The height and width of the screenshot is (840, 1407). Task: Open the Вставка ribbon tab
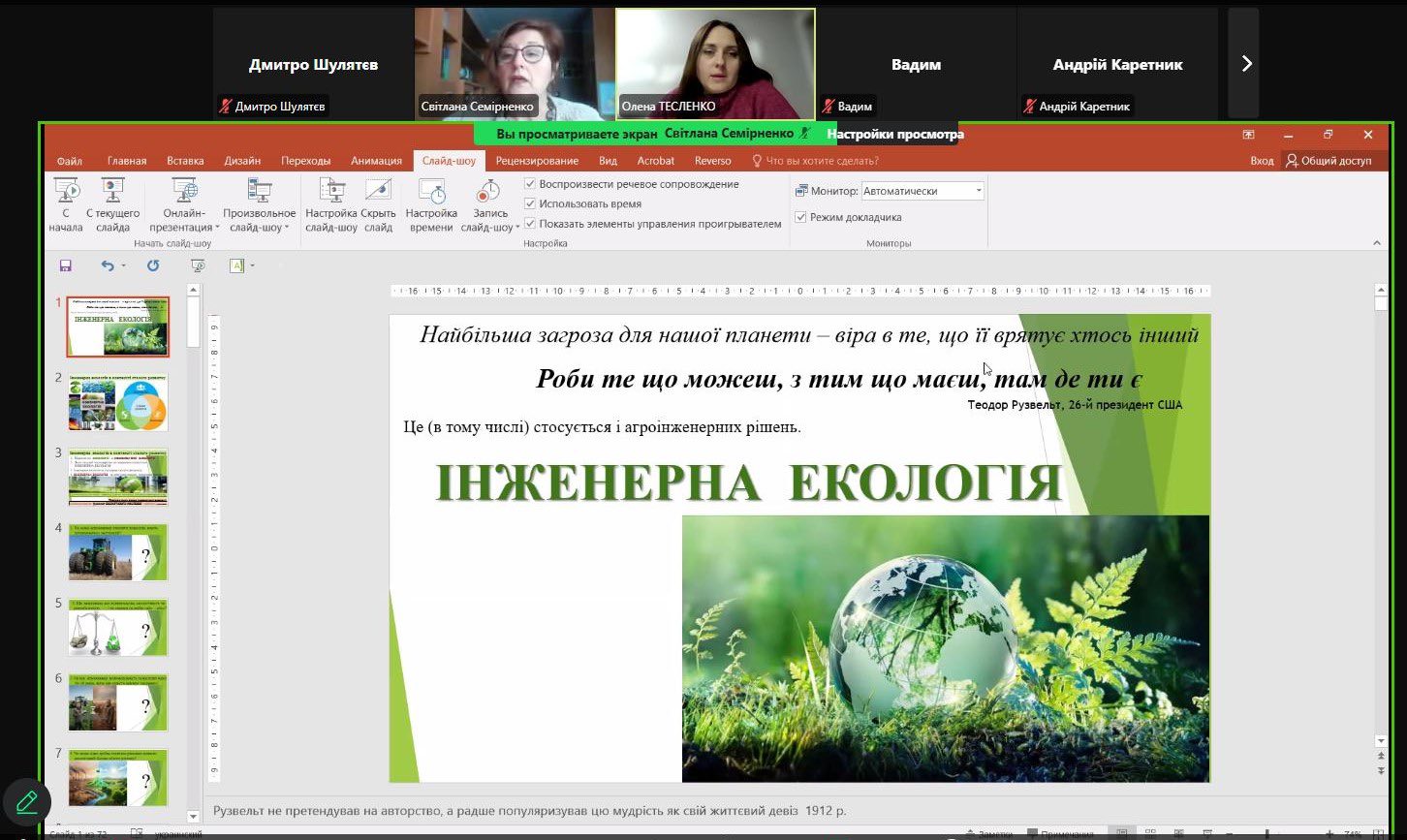point(185,161)
